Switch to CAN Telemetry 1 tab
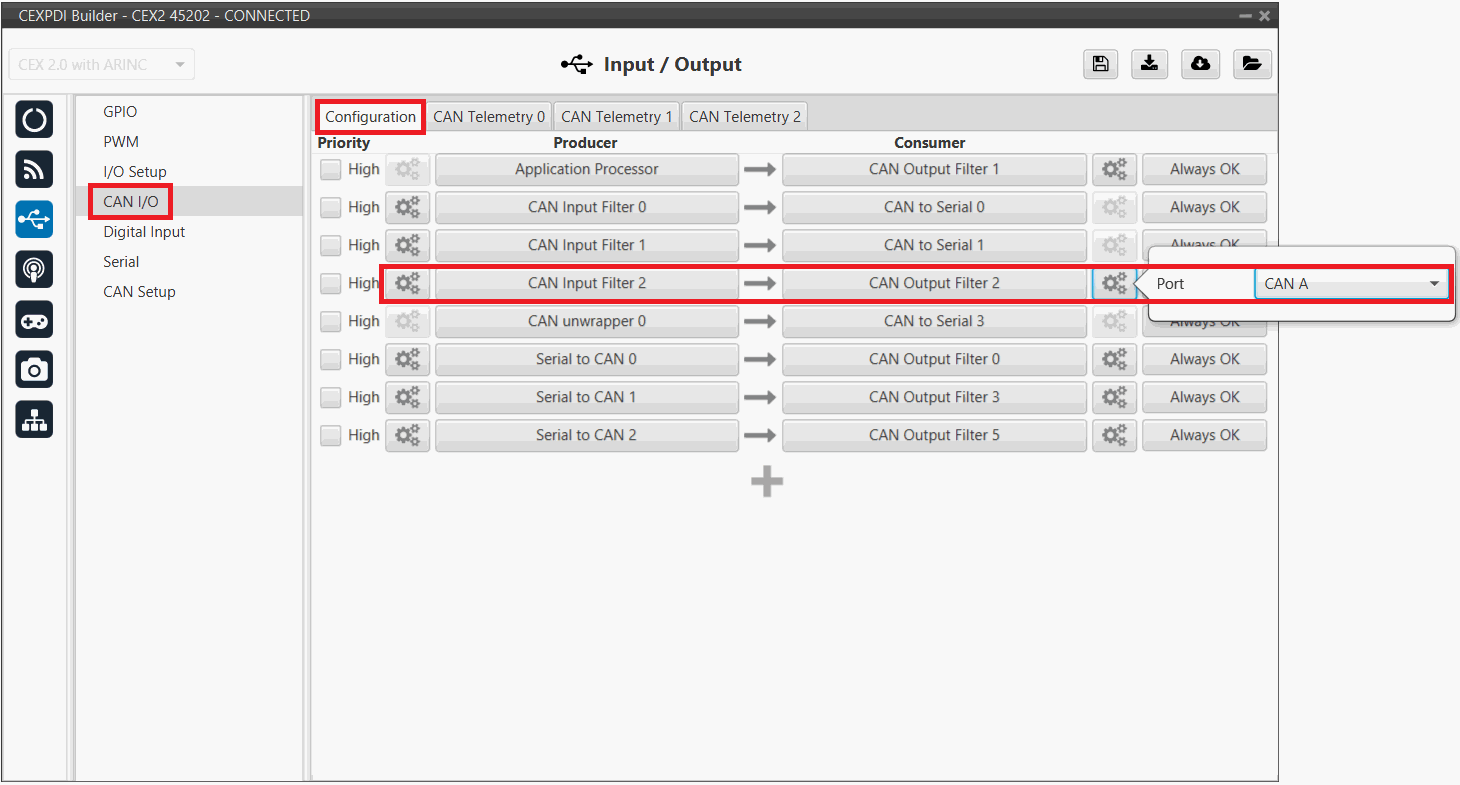Image resolution: width=1460 pixels, height=785 pixels. (x=616, y=117)
